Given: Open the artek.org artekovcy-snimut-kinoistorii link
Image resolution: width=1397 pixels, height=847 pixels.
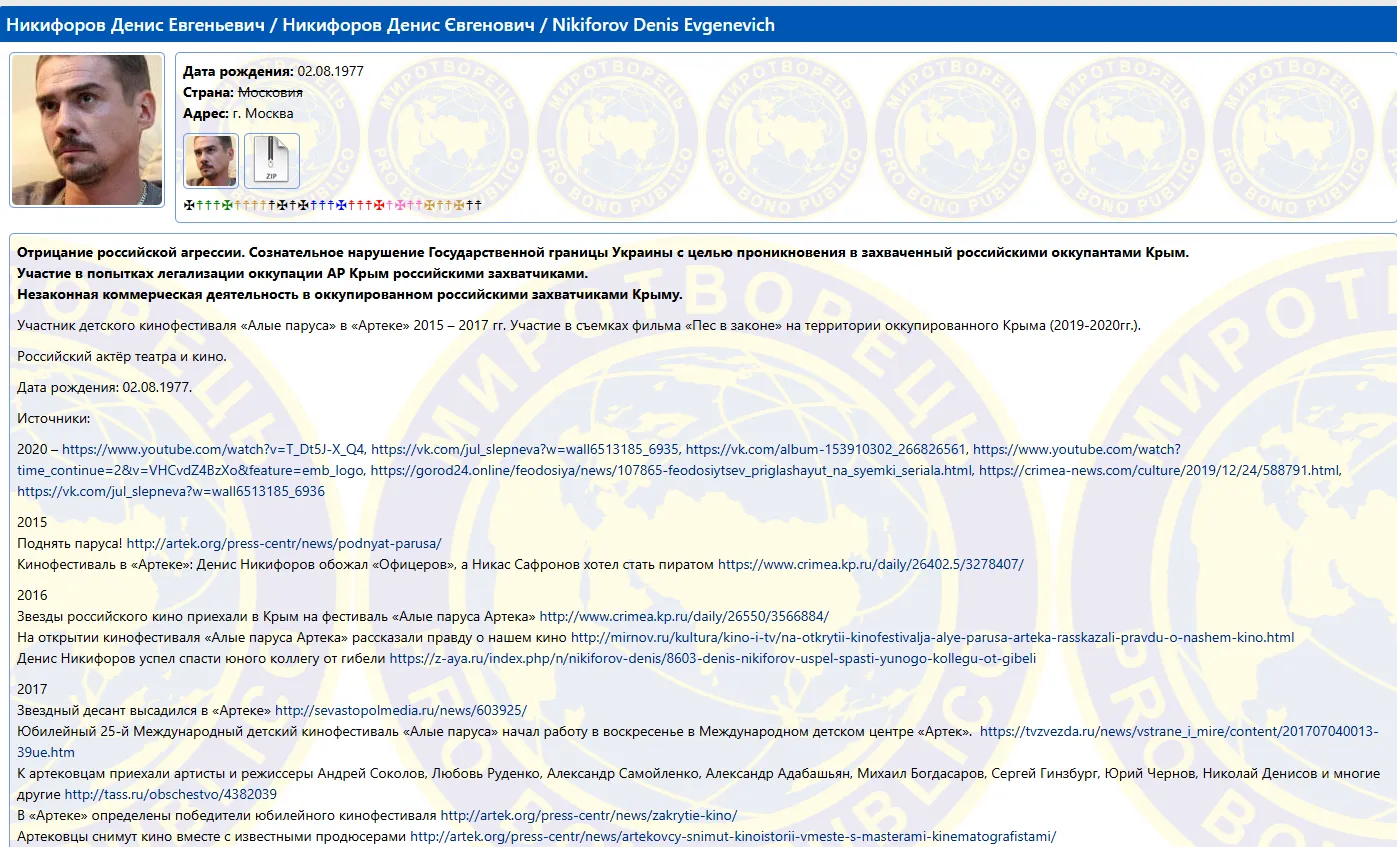Looking at the screenshot, I should [x=733, y=836].
